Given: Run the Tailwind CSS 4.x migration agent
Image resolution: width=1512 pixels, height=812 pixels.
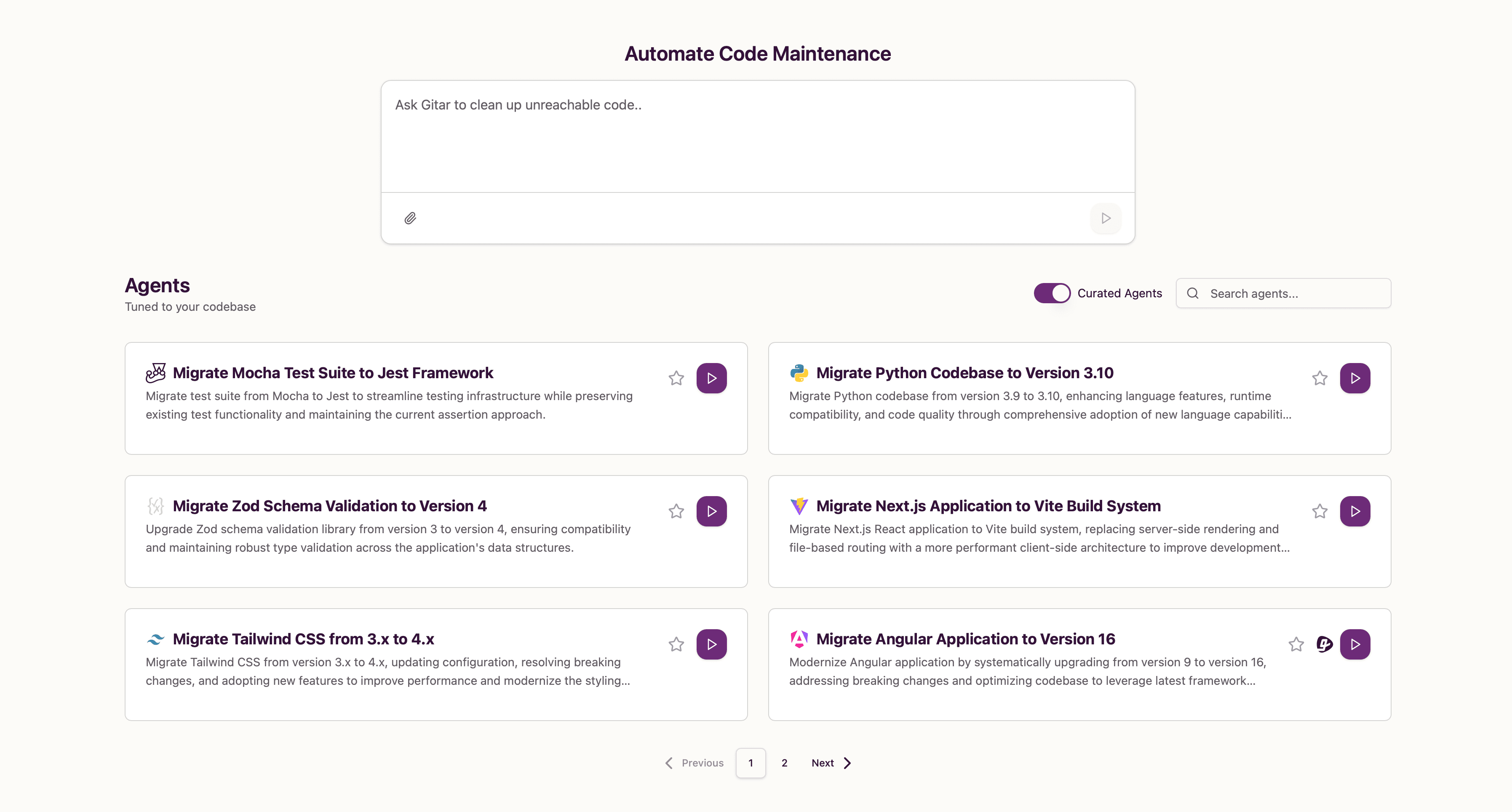Looking at the screenshot, I should (x=711, y=645).
